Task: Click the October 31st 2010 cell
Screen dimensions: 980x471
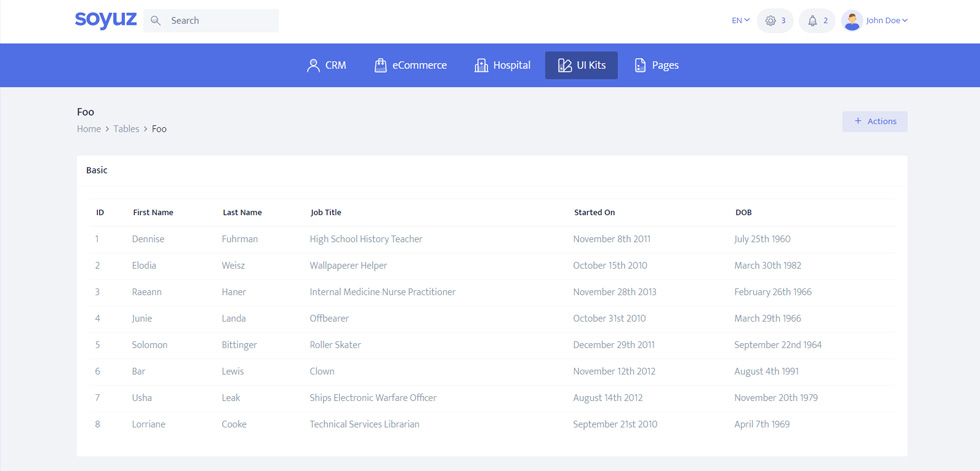Action: tap(609, 318)
